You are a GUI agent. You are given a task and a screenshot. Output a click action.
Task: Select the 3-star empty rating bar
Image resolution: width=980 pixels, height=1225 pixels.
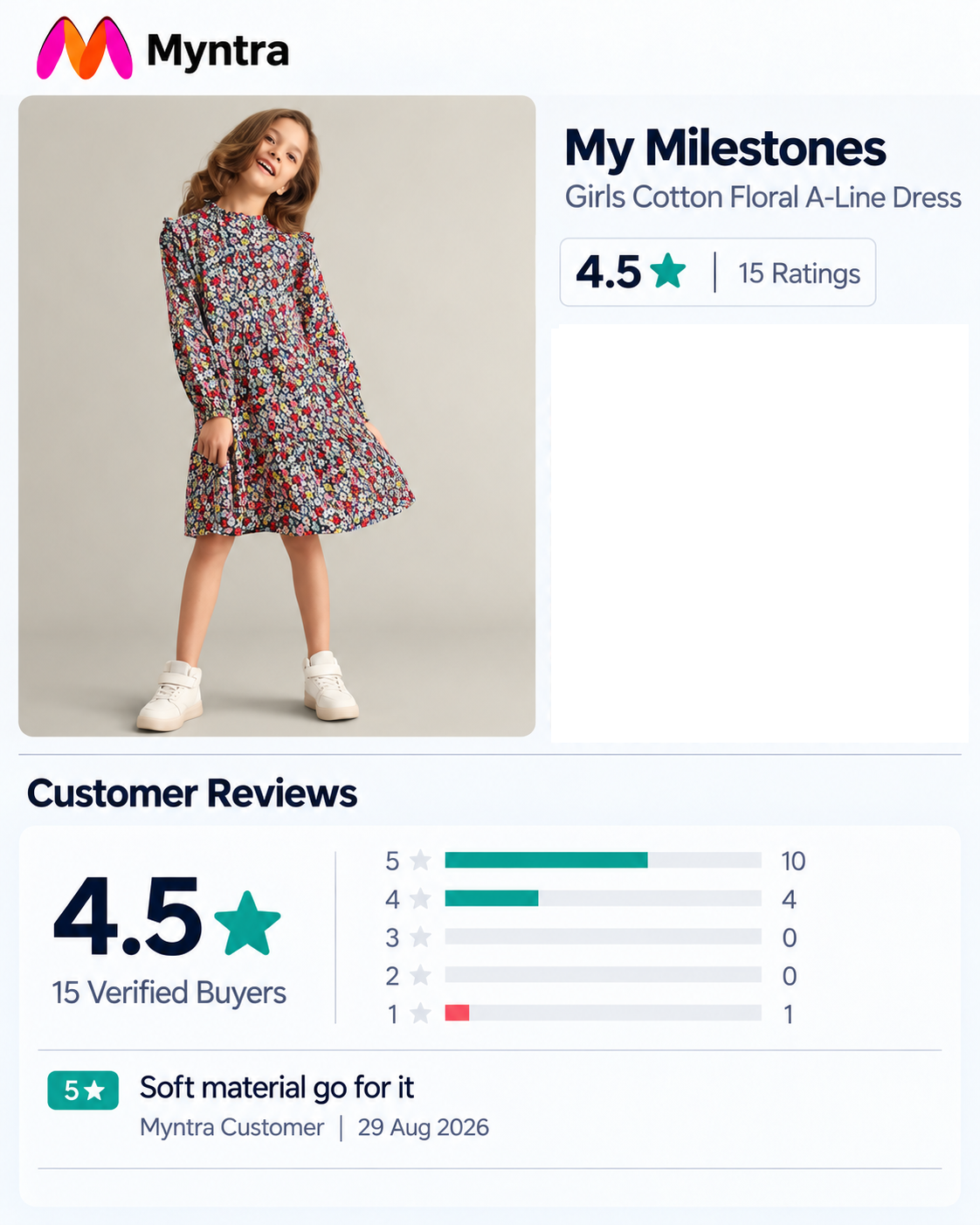pyautogui.click(x=604, y=937)
